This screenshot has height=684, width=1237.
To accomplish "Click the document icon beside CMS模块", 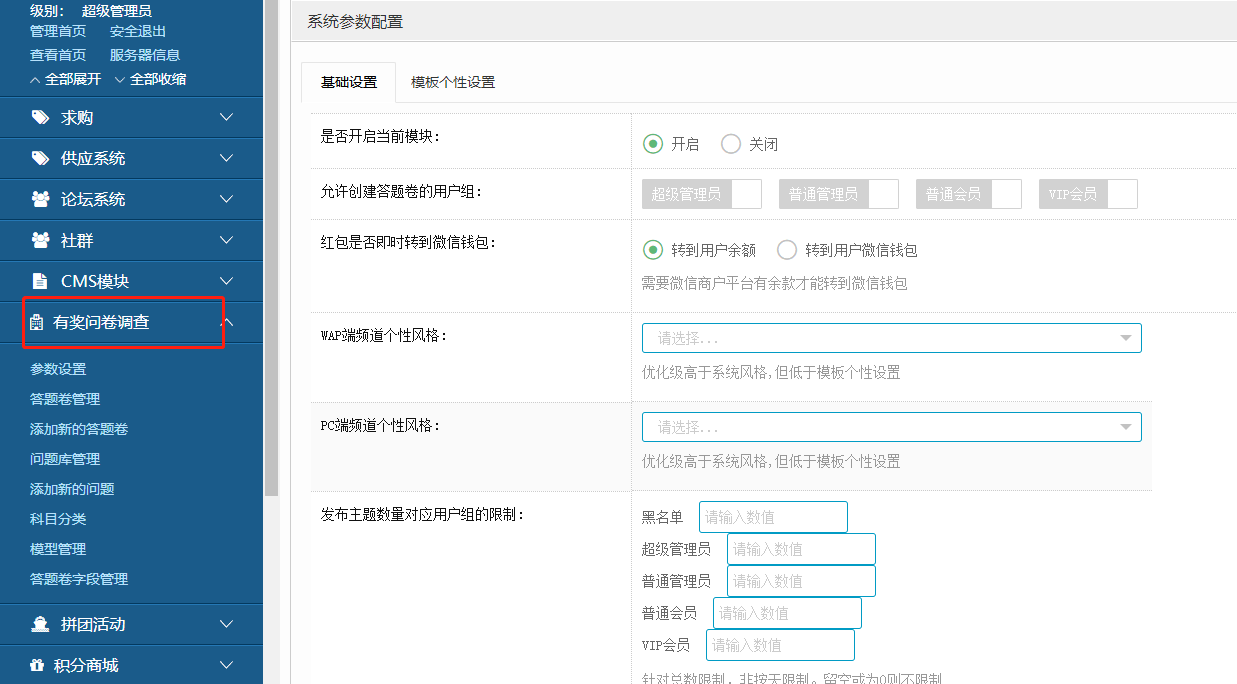I will tap(40, 281).
